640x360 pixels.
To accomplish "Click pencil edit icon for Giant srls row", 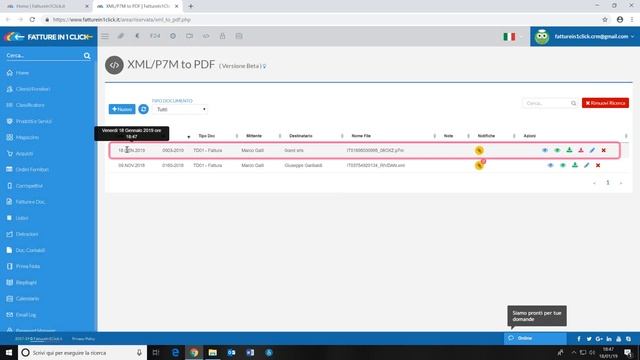I will click(x=592, y=150).
